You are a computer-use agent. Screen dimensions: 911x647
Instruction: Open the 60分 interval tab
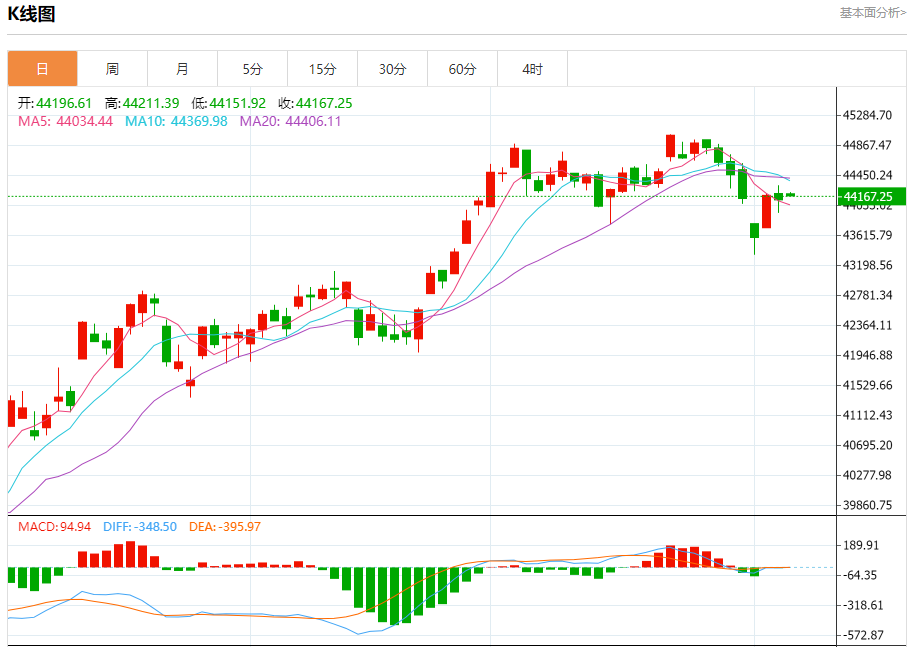[x=462, y=69]
